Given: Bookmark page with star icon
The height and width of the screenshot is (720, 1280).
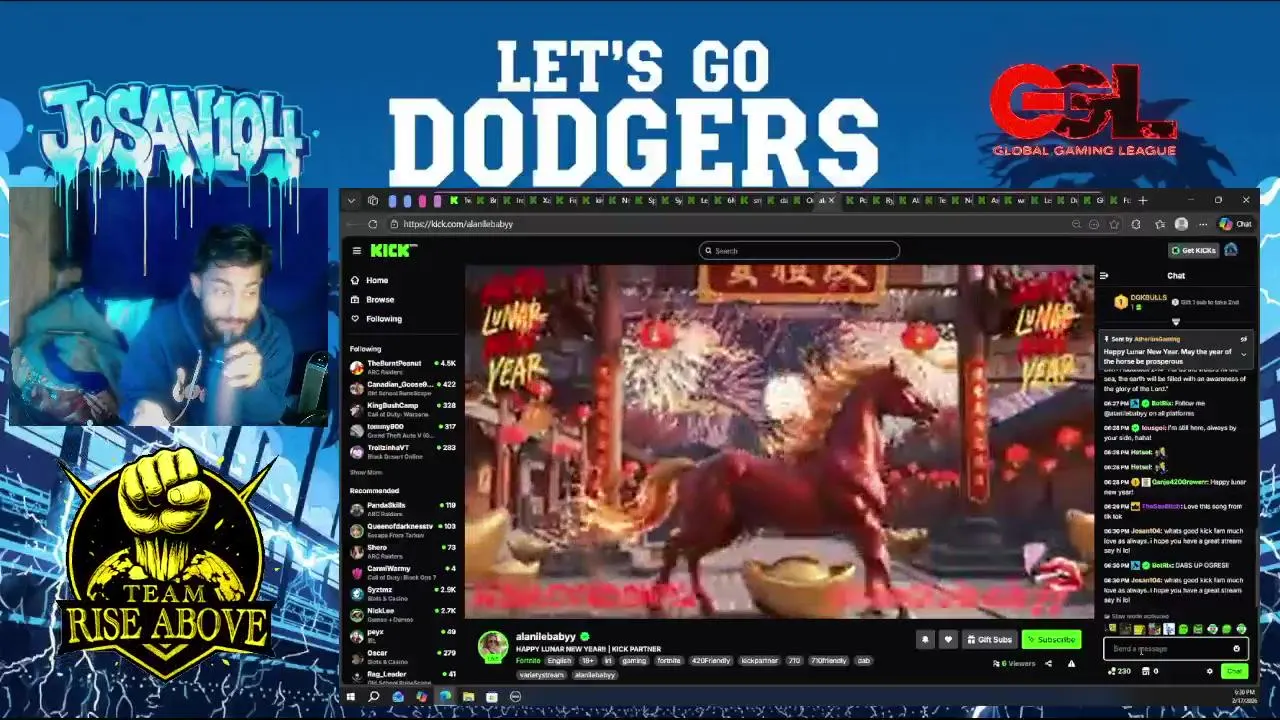Looking at the screenshot, I should [x=1114, y=224].
